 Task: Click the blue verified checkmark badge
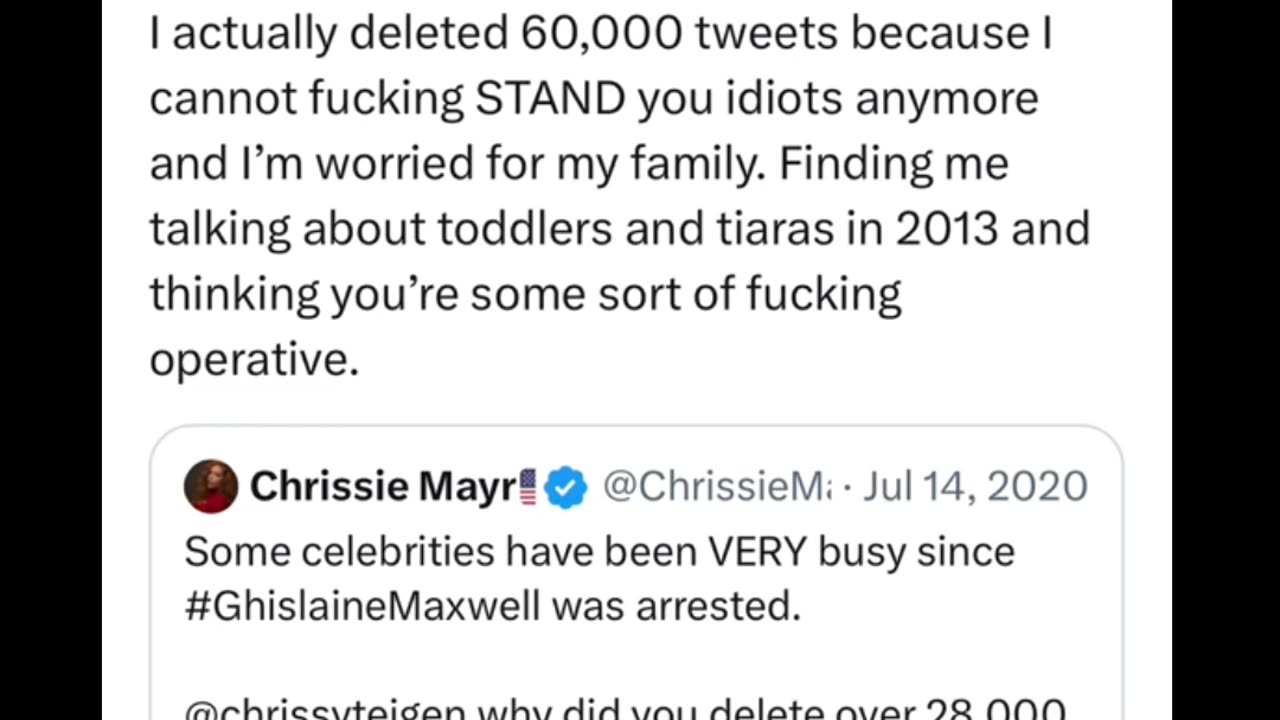565,487
